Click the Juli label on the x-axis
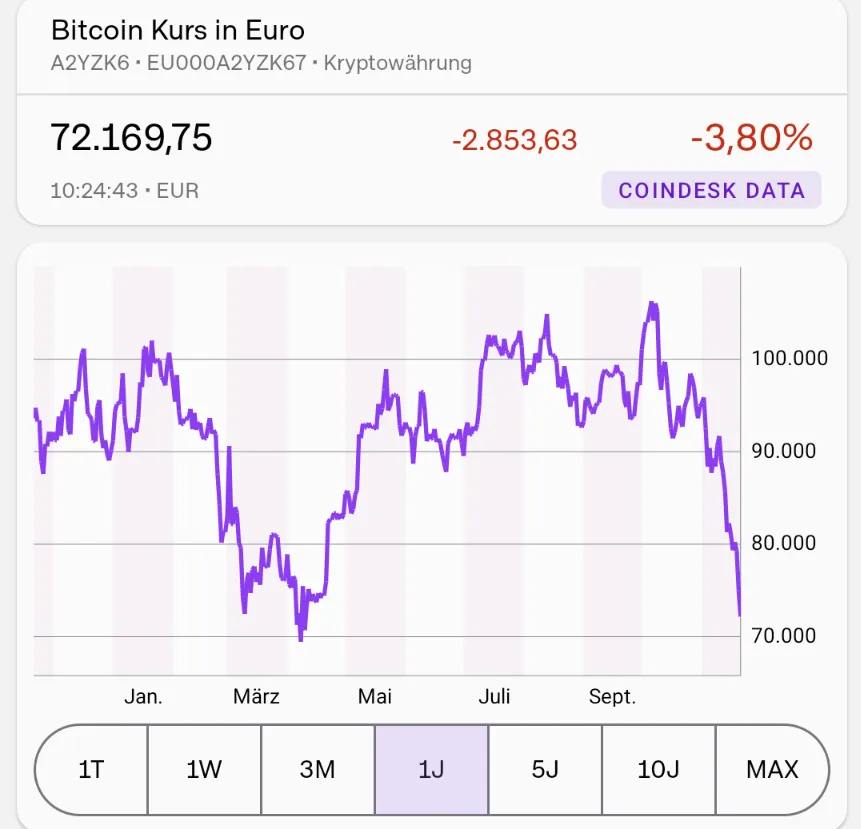The height and width of the screenshot is (829, 861). [494, 697]
